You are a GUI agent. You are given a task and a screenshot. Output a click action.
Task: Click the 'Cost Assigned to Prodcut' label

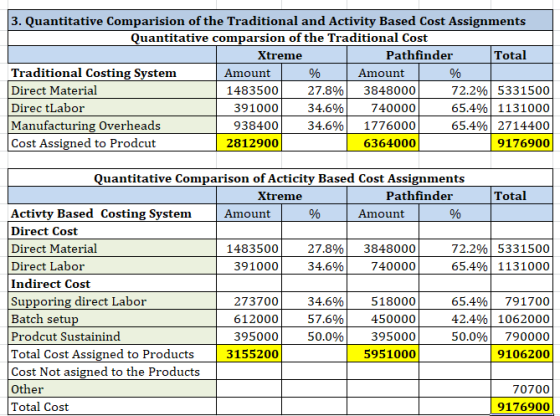click(x=112, y=143)
